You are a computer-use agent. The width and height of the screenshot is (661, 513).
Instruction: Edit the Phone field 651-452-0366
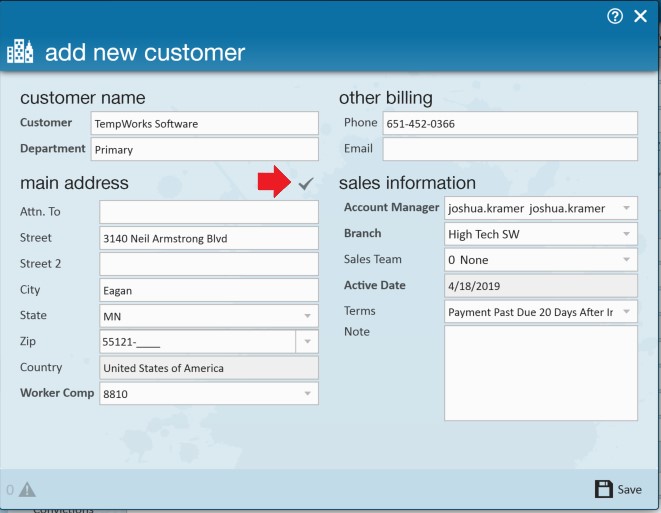[510, 124]
